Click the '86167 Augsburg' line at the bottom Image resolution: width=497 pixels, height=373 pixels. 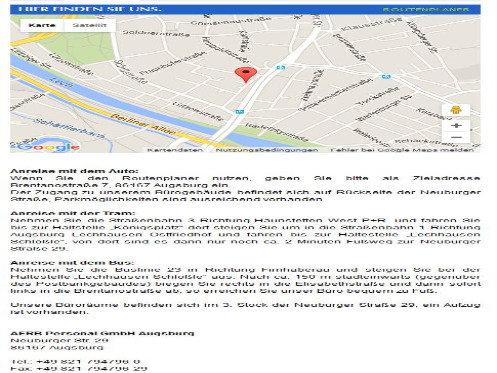click(57, 347)
